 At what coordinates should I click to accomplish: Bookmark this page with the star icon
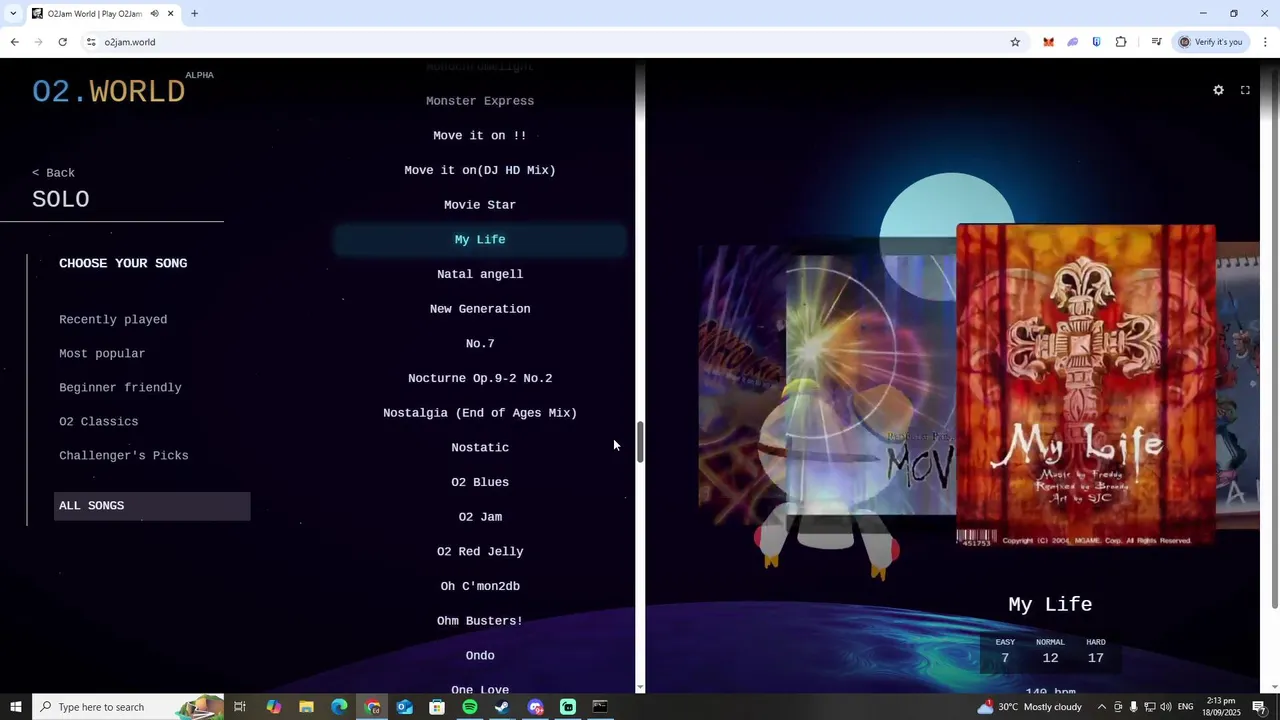(x=1015, y=42)
